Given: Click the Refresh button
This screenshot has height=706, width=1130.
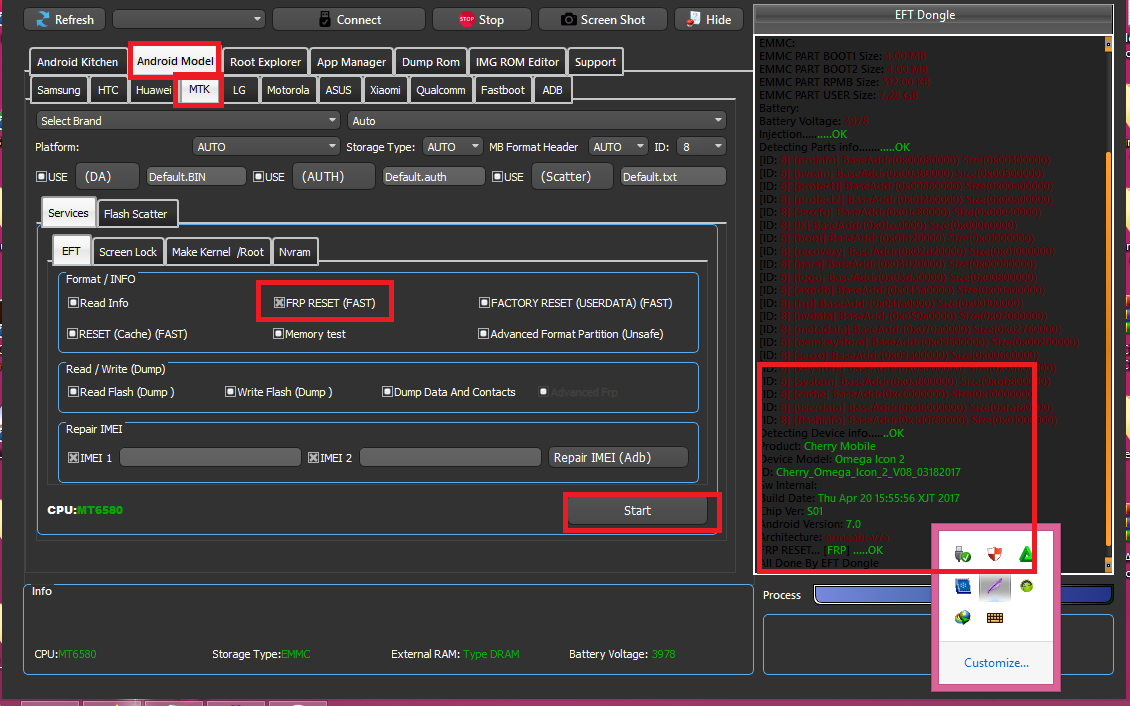Looking at the screenshot, I should [x=64, y=19].
